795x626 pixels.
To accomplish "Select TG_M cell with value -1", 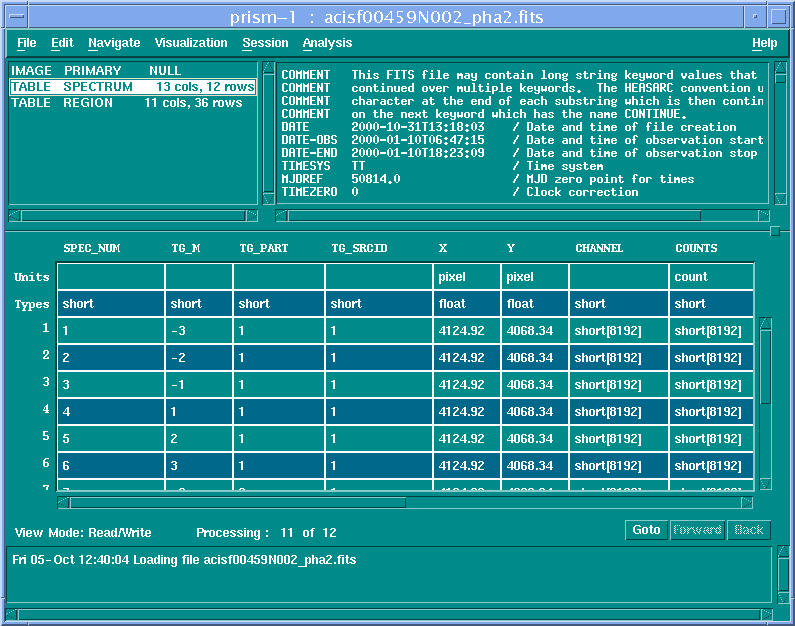I will pos(199,385).
